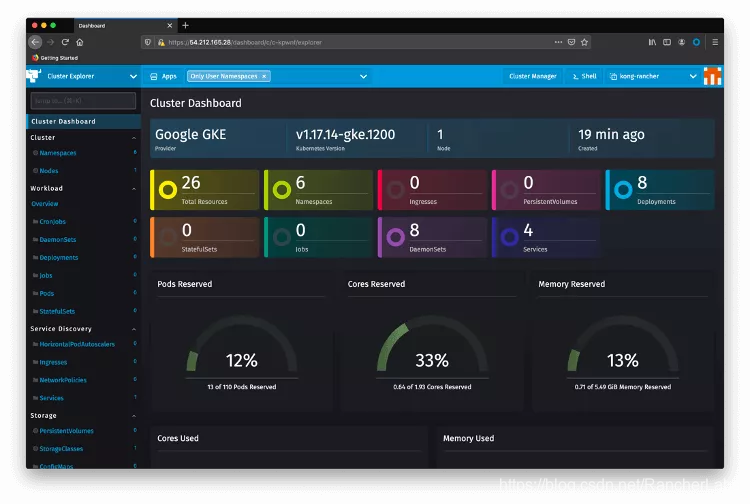Viewport: 750px width, 504px height.
Task: Open Workload Overview link
Action: pyautogui.click(x=44, y=204)
